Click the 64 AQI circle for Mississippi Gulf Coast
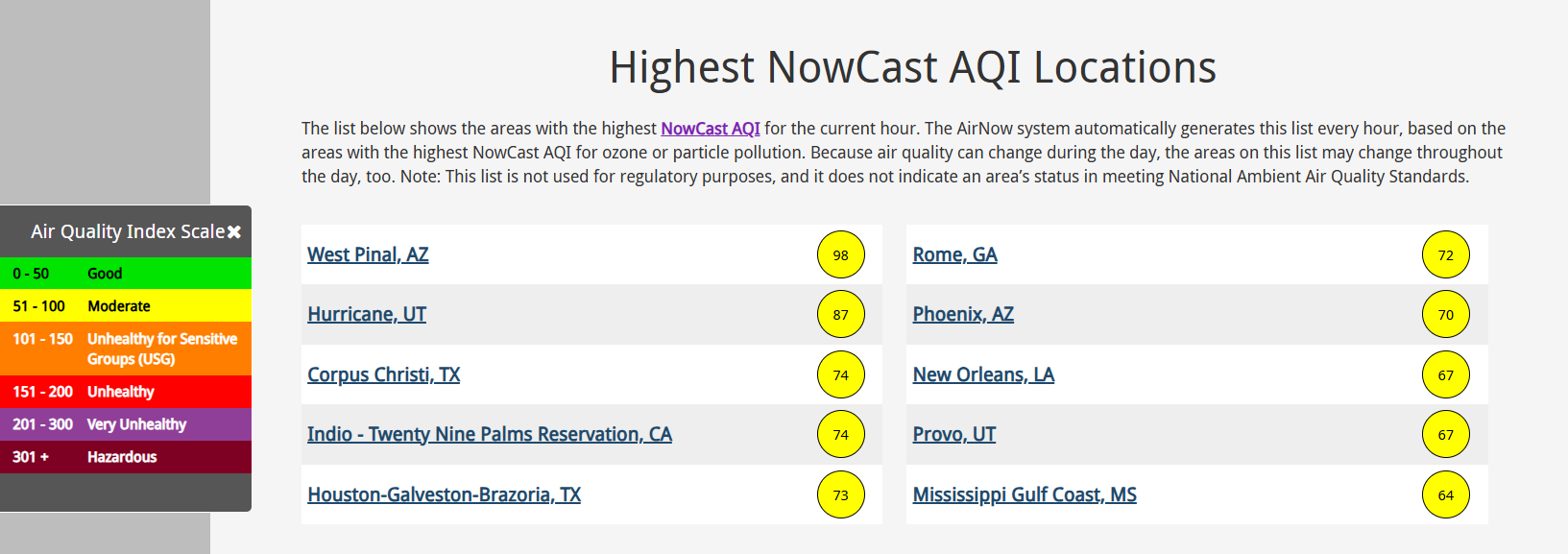Image resolution: width=1568 pixels, height=554 pixels. pos(1446,494)
